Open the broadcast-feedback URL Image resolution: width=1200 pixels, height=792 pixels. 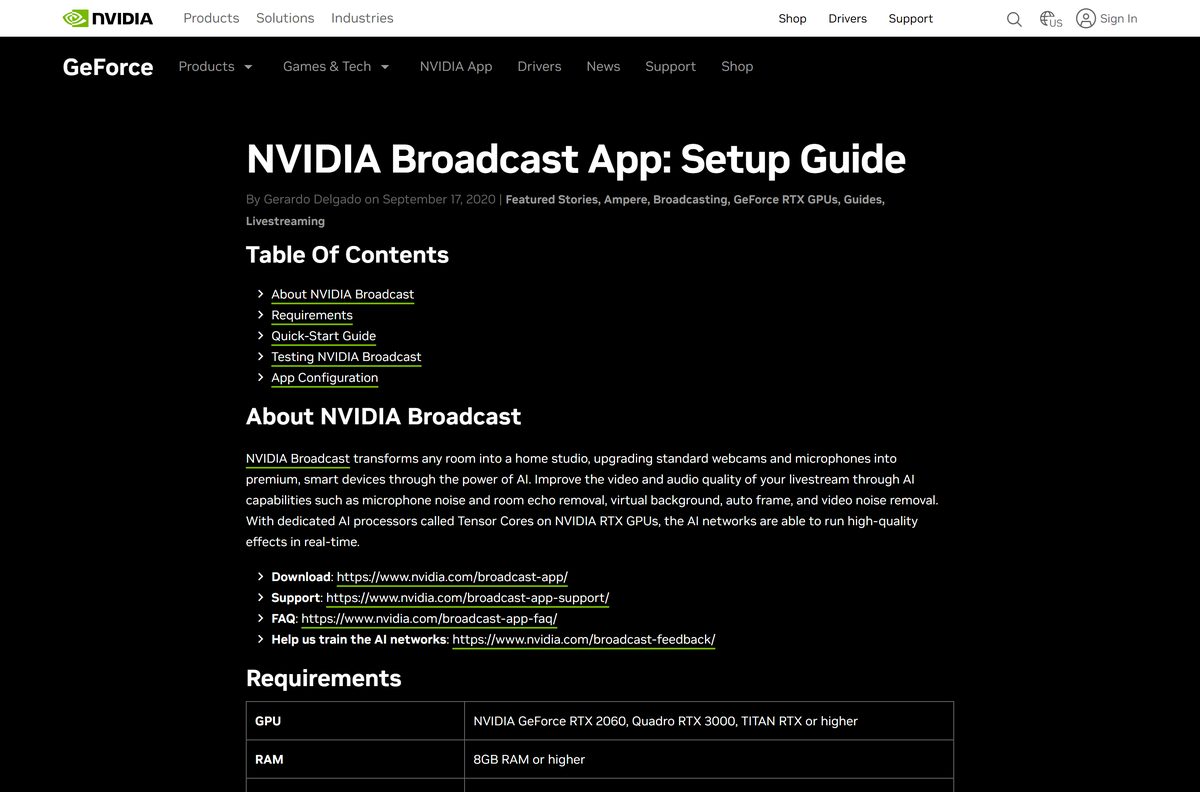click(584, 640)
